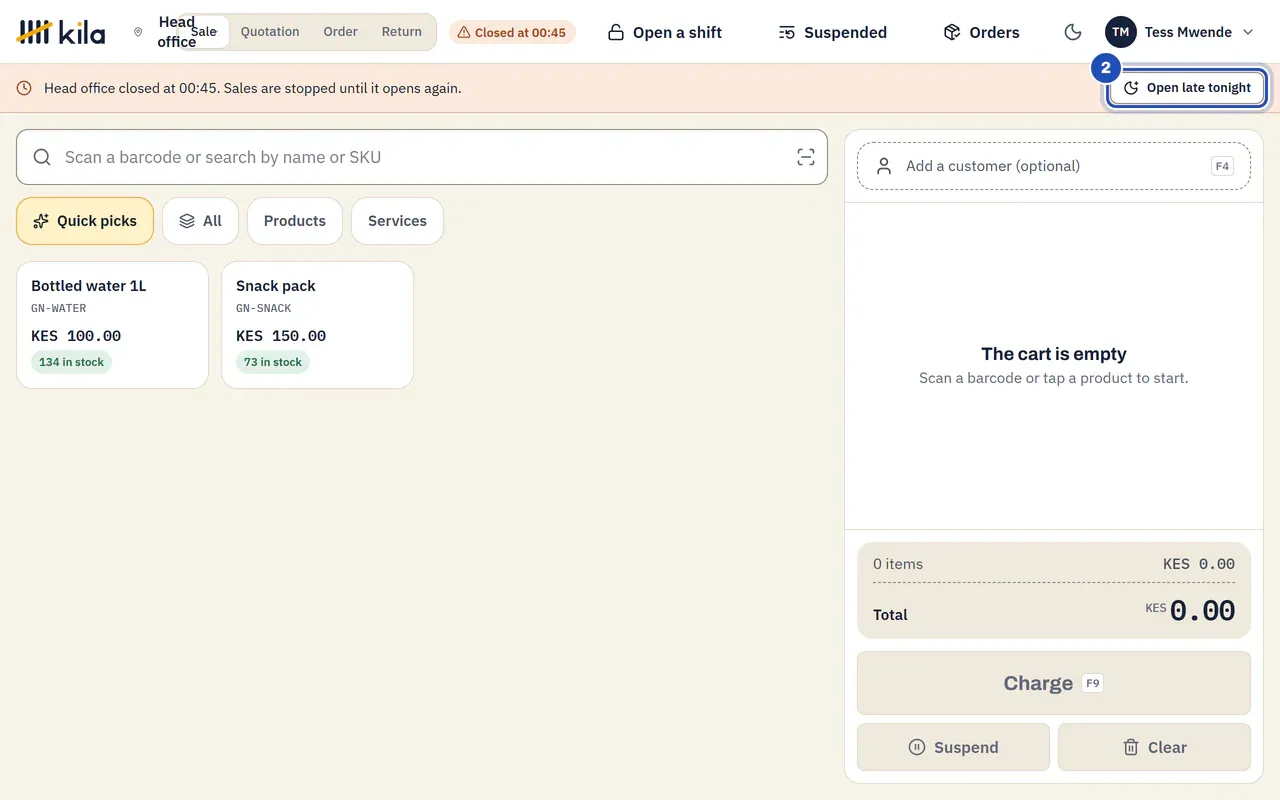Viewport: 1280px width, 800px height.
Task: Click Add a customer (optional) field
Action: (1054, 166)
